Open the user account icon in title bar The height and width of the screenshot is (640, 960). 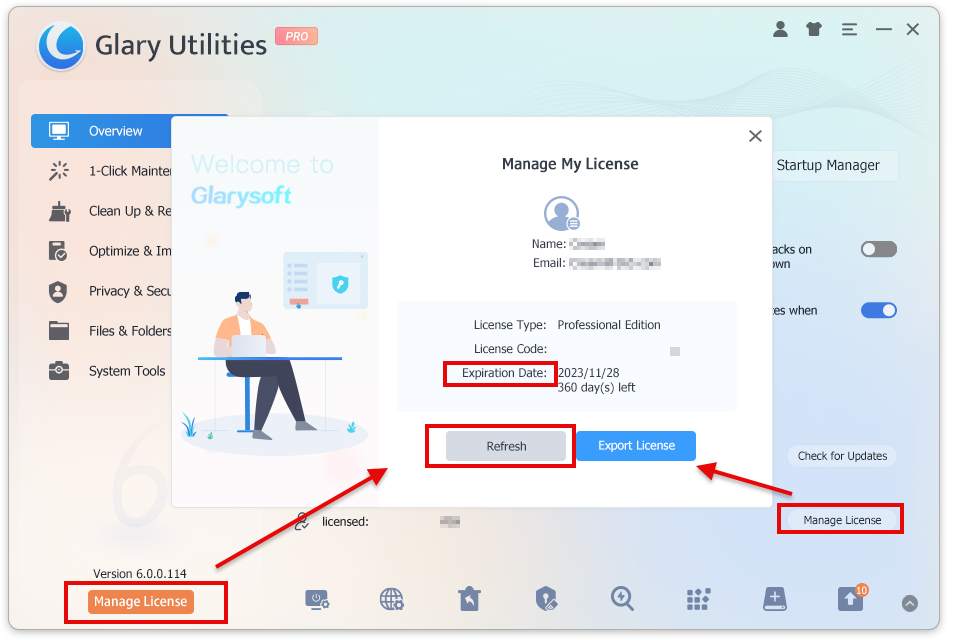[x=780, y=29]
